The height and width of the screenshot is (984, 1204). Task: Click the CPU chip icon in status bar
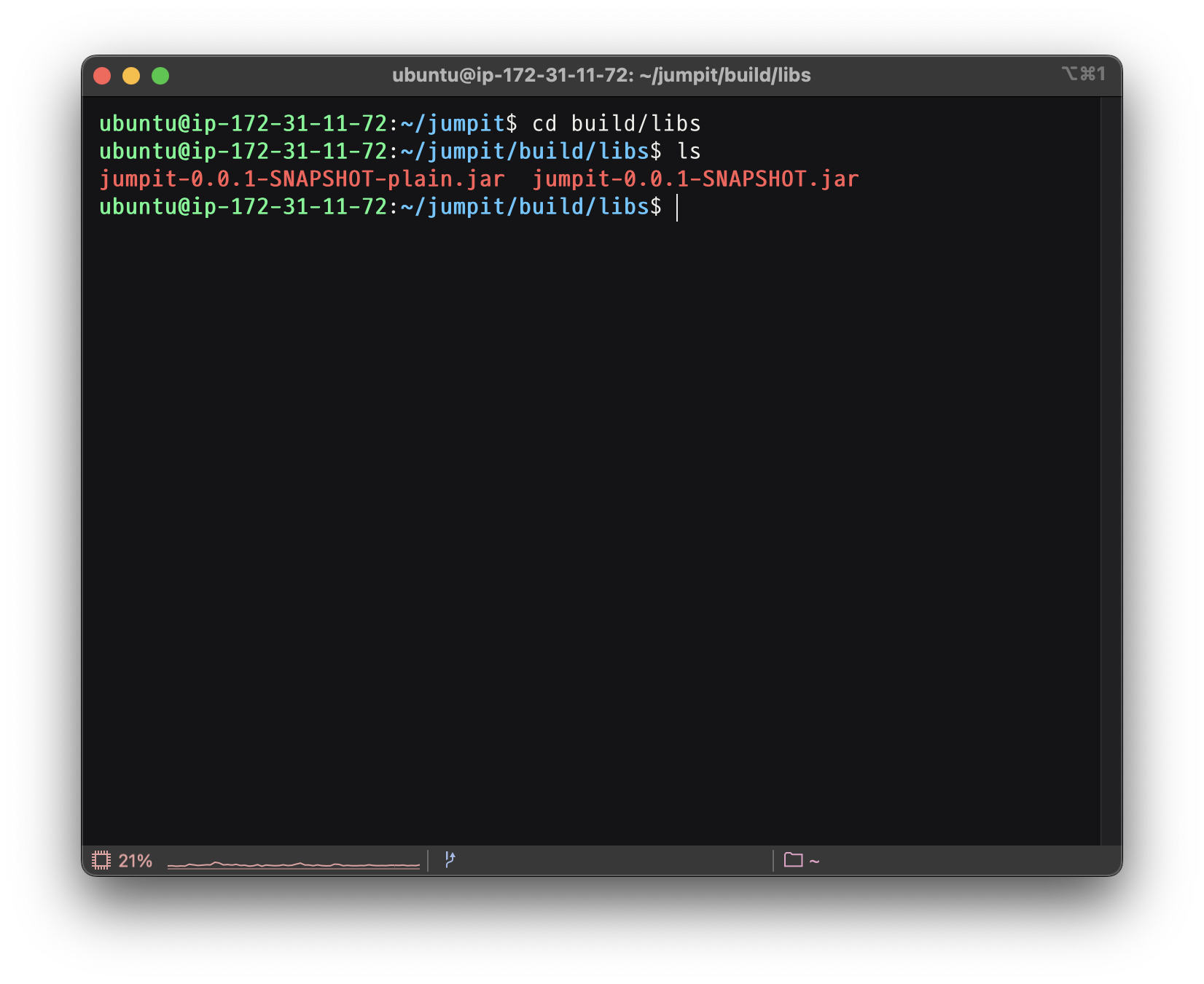tap(101, 860)
